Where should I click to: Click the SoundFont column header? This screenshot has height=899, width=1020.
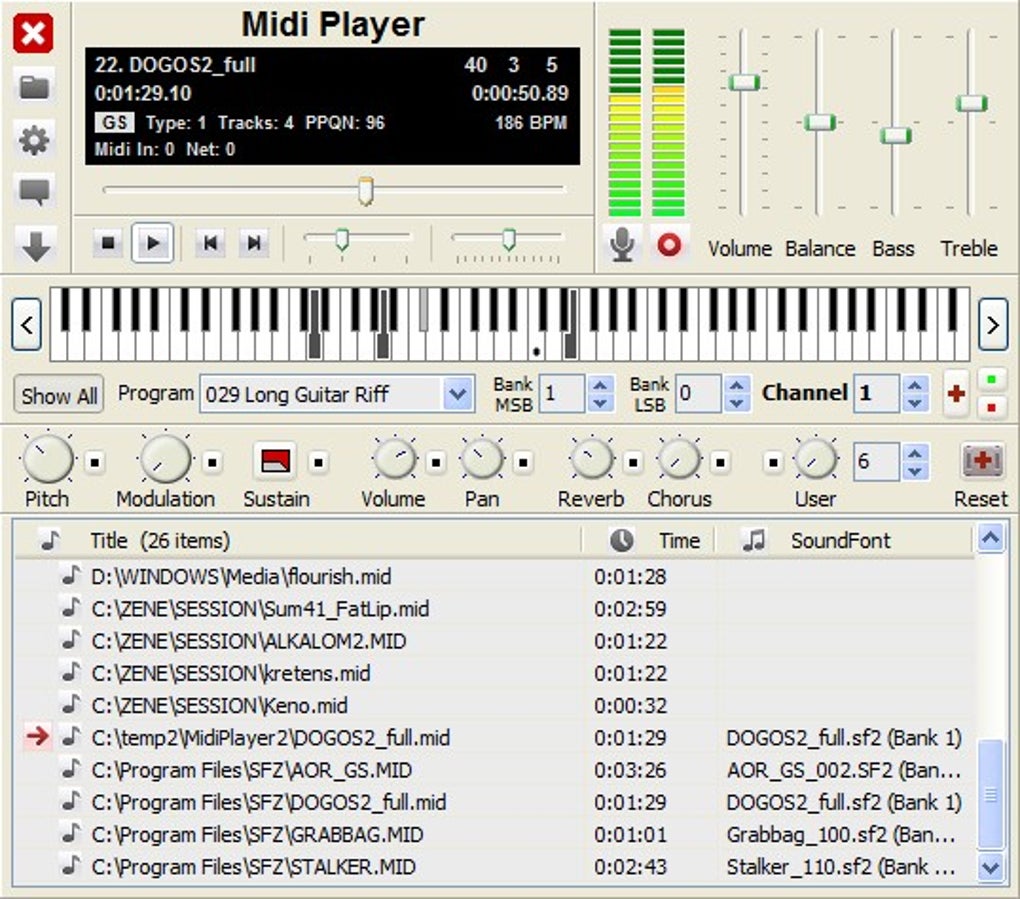(840, 541)
